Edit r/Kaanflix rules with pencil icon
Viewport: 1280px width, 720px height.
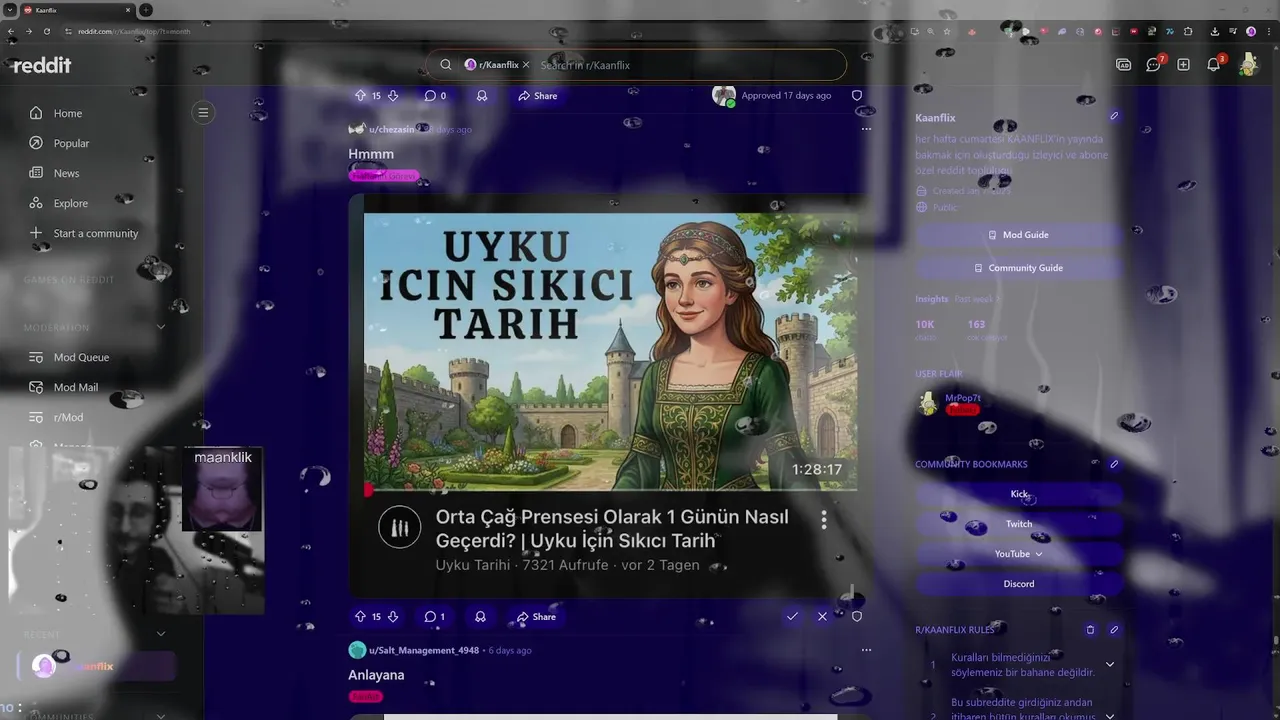pyautogui.click(x=1114, y=630)
